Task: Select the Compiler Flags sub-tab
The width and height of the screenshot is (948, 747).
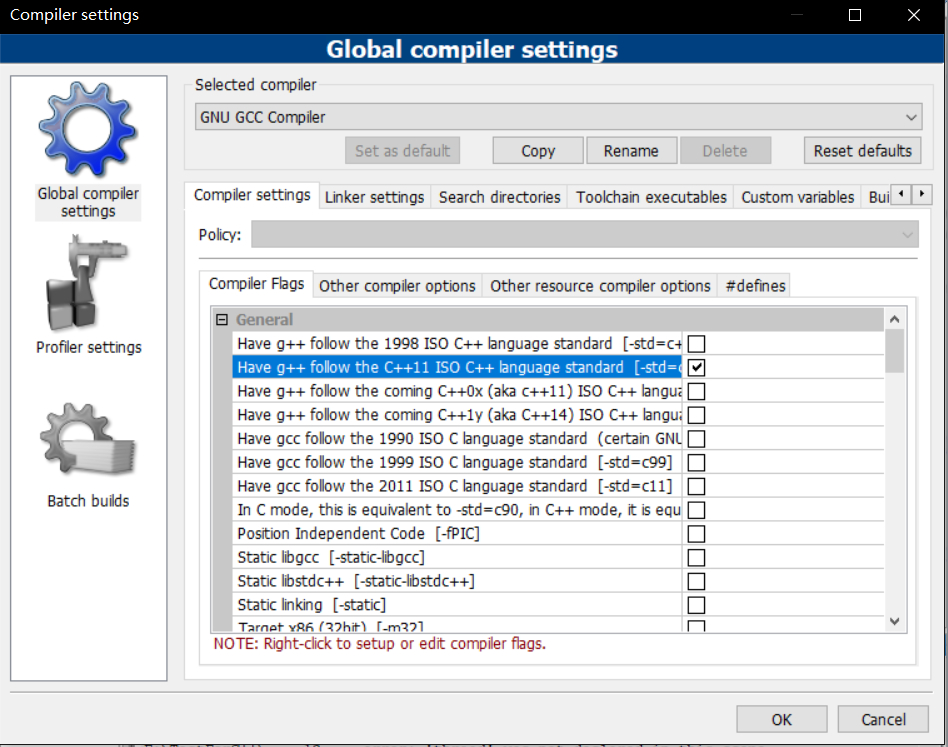Action: coord(256,284)
